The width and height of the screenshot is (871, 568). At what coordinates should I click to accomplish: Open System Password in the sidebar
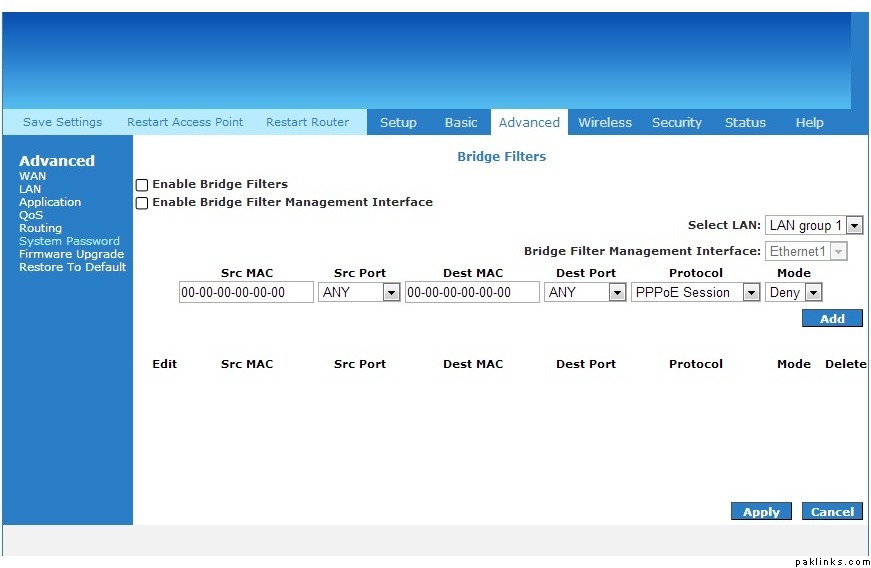pyautogui.click(x=69, y=241)
